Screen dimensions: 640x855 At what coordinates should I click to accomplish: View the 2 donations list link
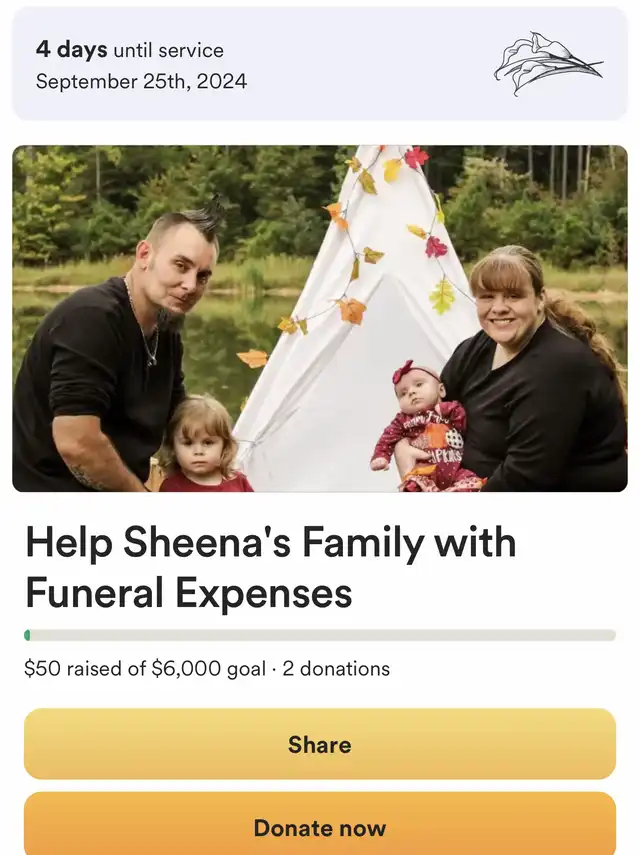(x=336, y=669)
